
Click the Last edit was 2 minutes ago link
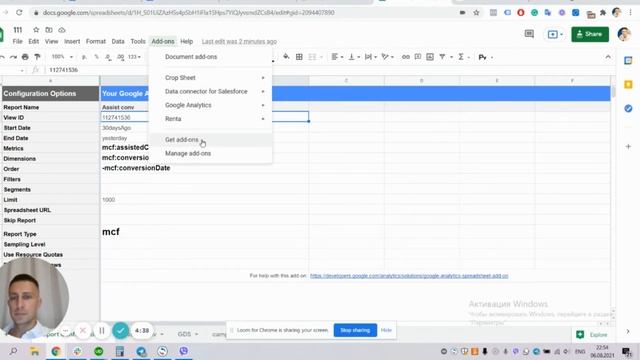point(239,41)
